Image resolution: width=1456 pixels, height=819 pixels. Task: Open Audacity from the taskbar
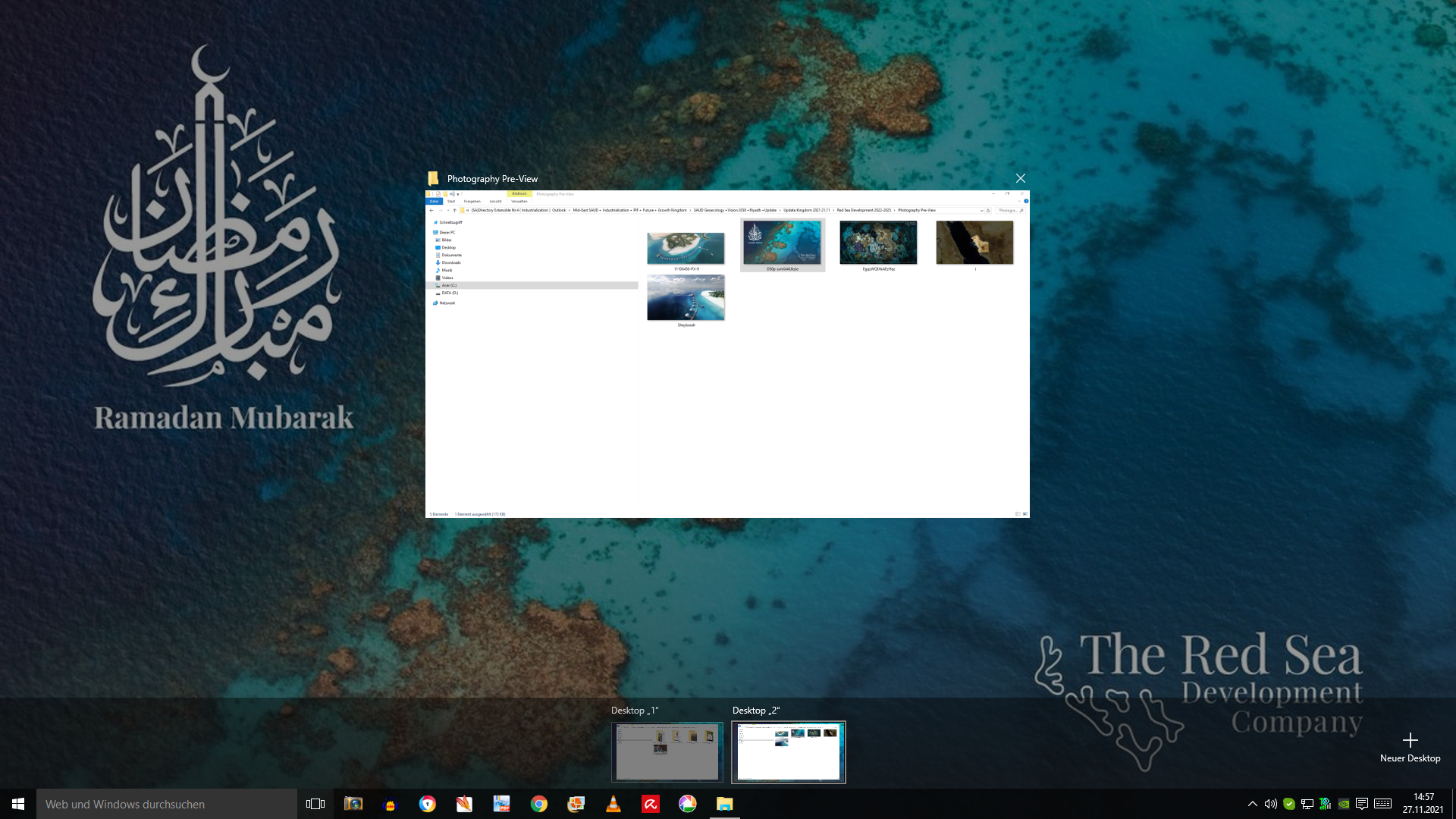click(391, 804)
